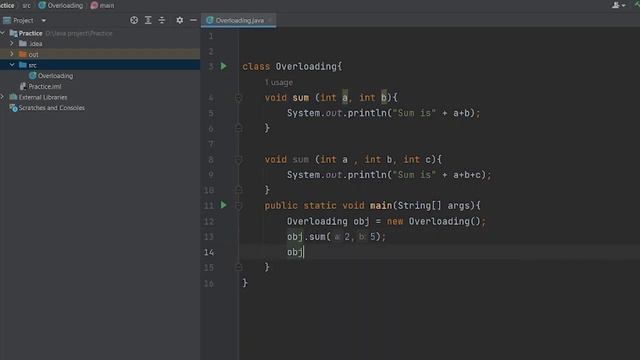
Task: Click line number 12 in gutter
Action: [x=209, y=221]
